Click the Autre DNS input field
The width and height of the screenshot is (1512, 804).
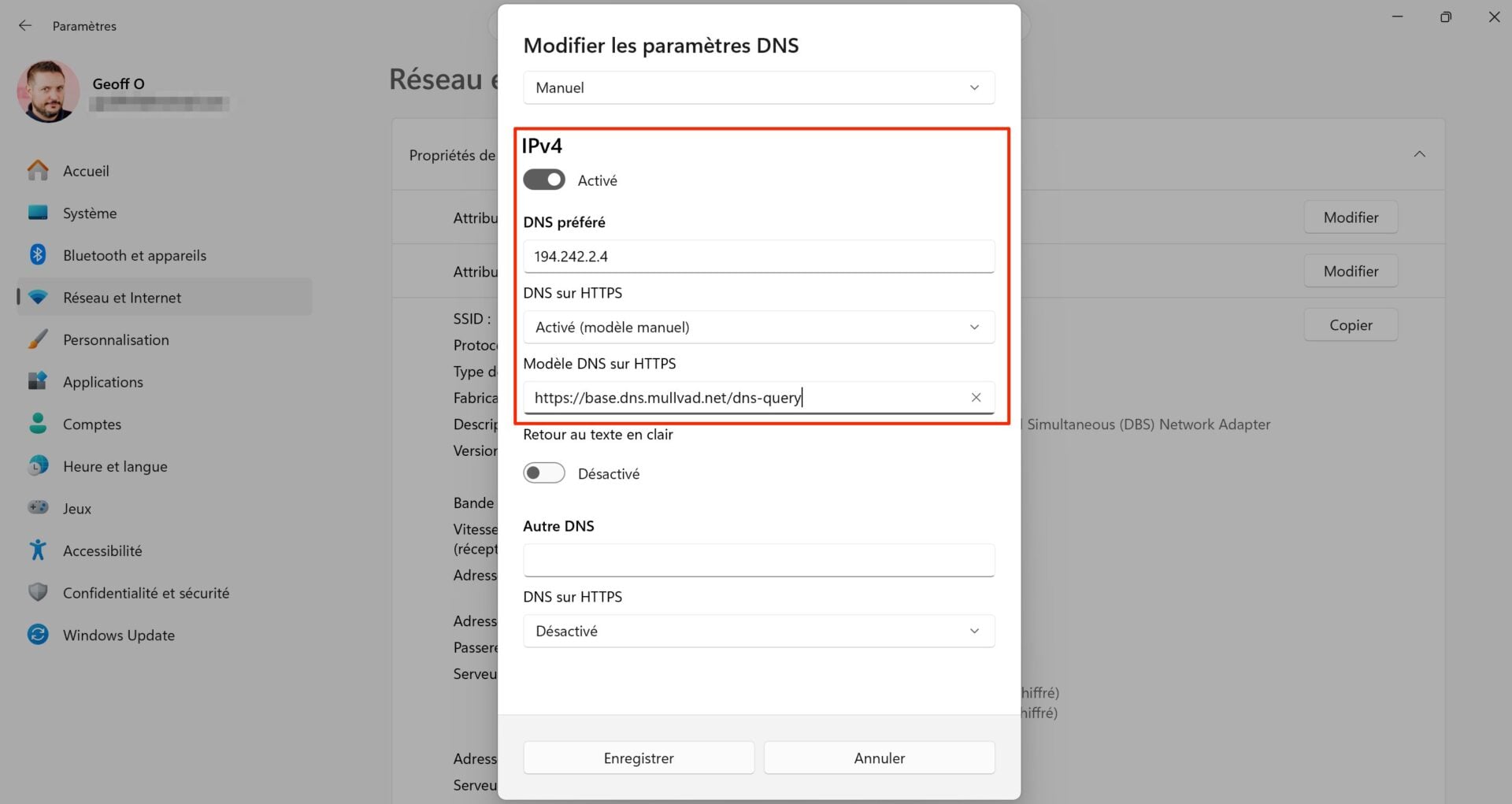[x=758, y=560]
